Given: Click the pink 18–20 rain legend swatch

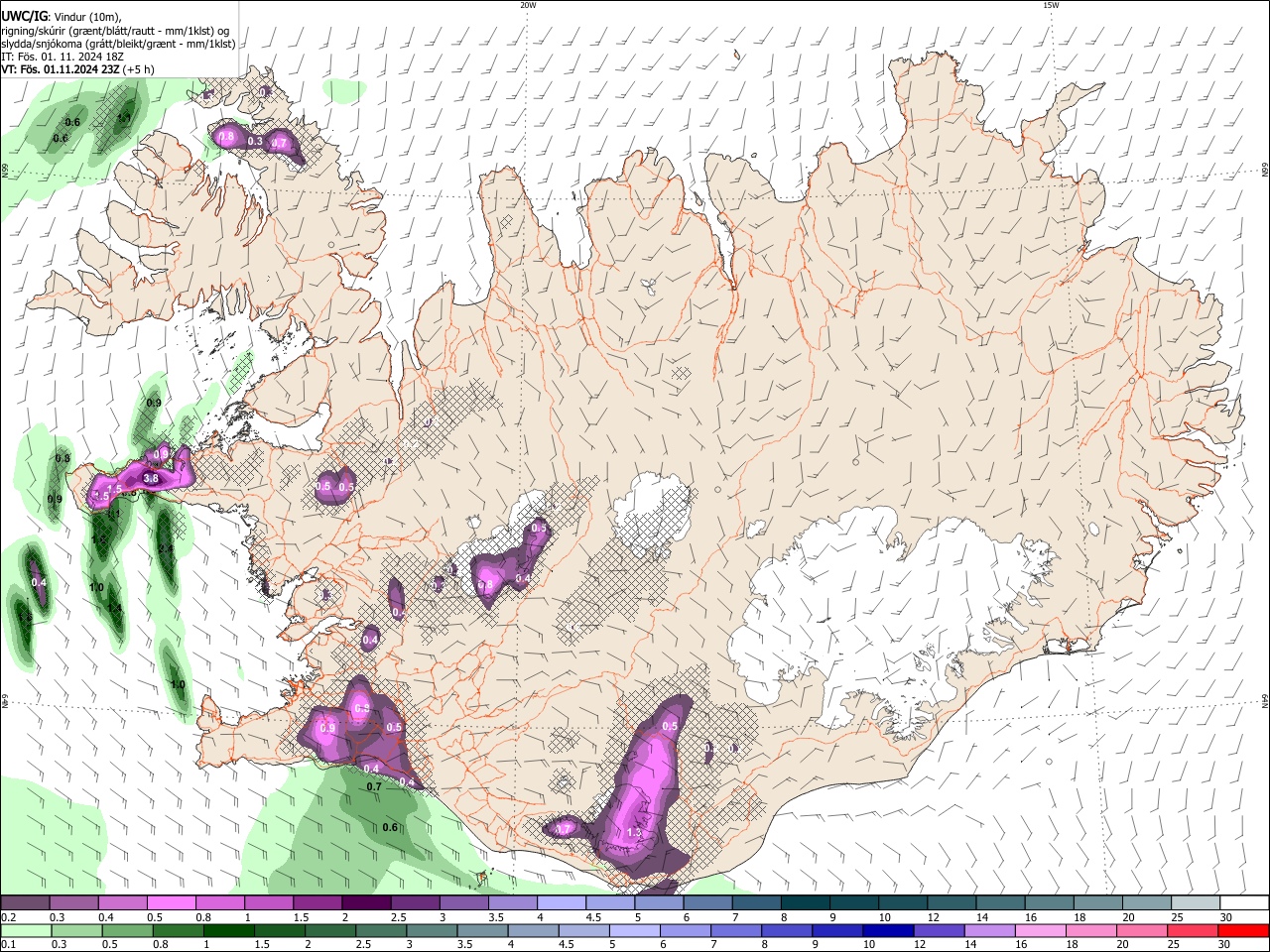Looking at the screenshot, I should [x=1090, y=931].
